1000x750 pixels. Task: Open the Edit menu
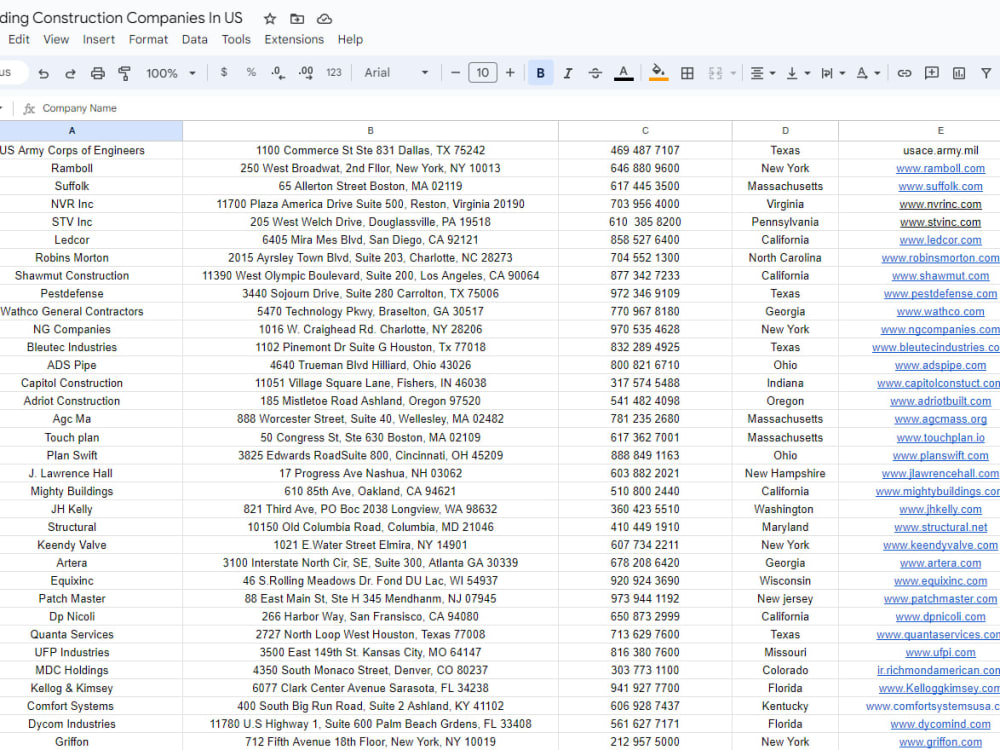19,40
